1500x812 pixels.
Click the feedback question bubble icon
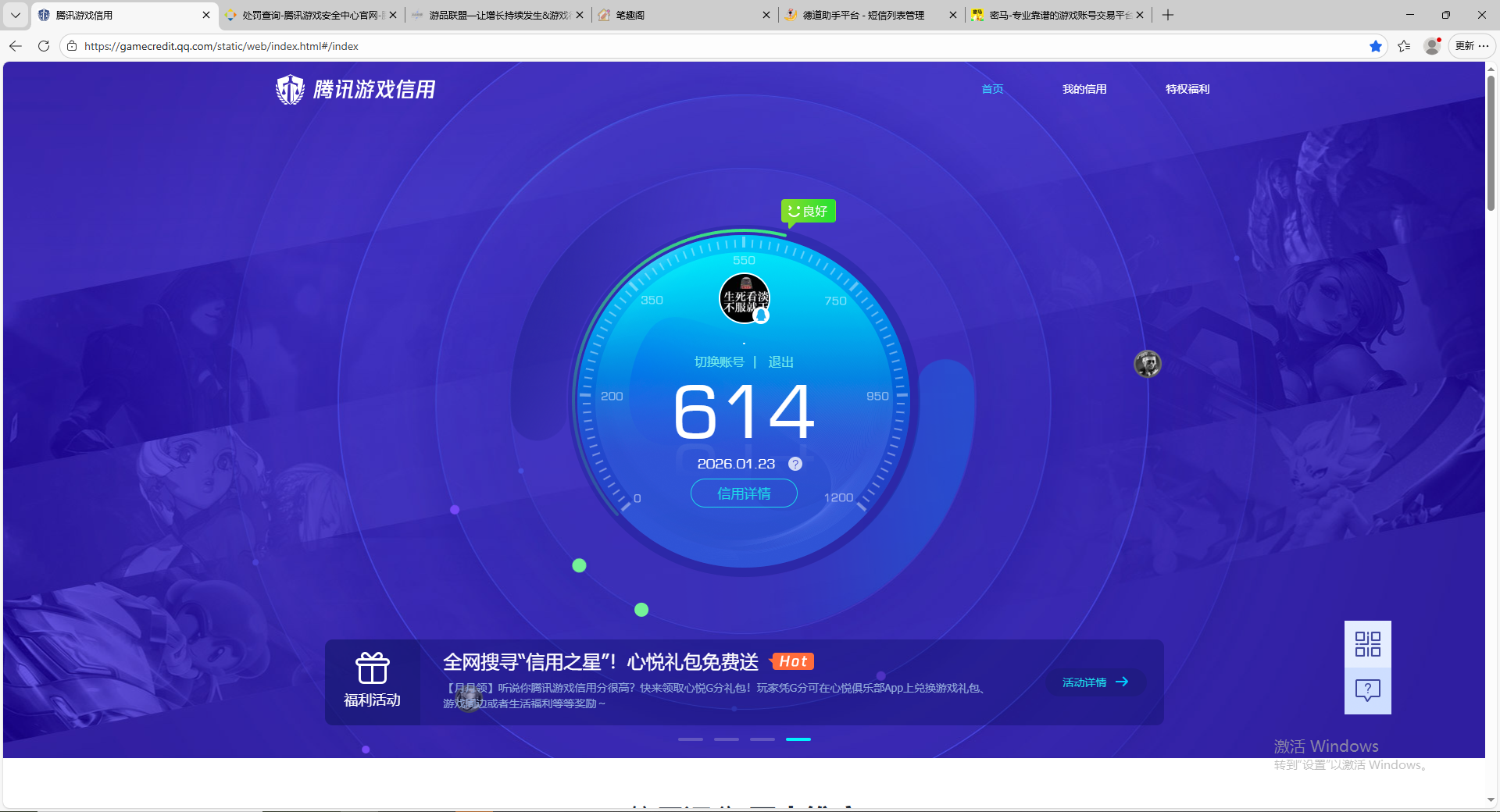click(1366, 690)
